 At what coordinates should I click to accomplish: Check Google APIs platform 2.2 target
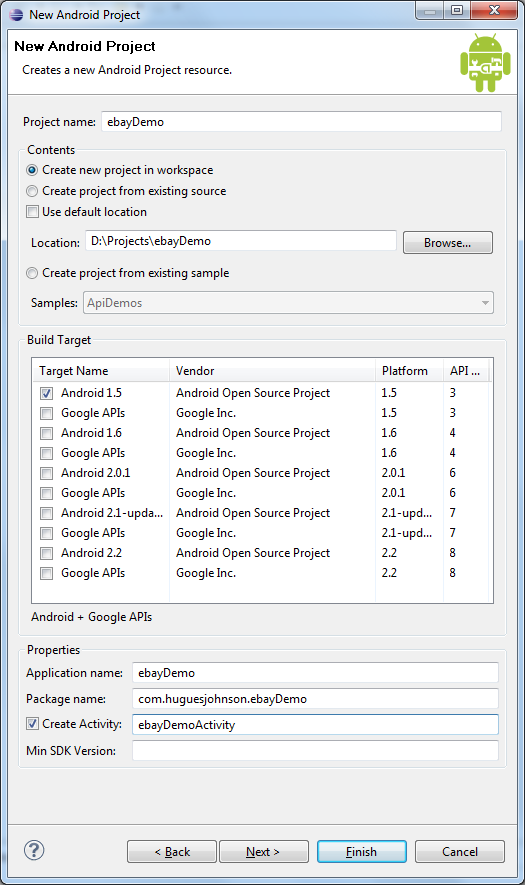[x=46, y=573]
